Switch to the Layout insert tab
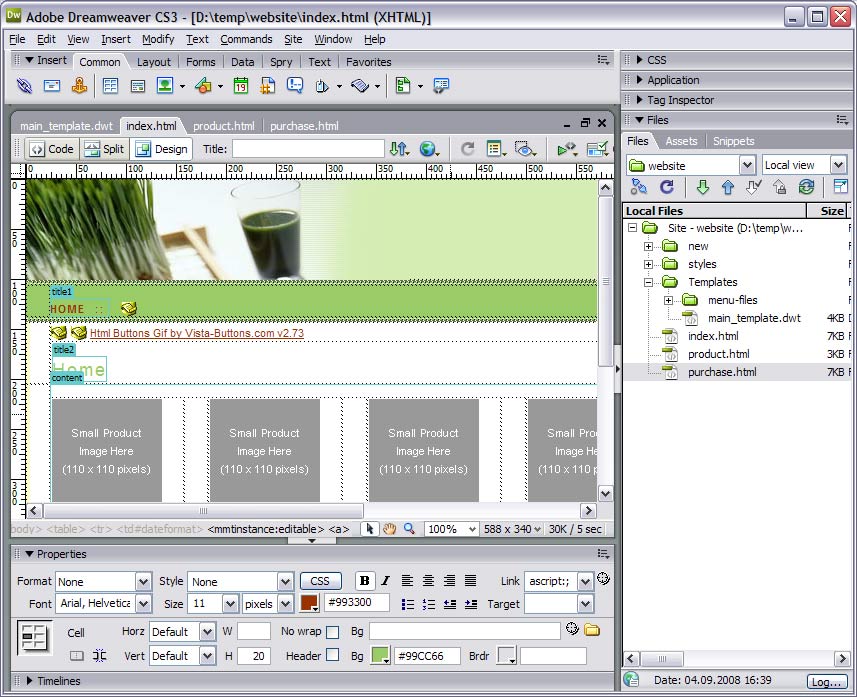857x697 pixels. click(x=154, y=62)
